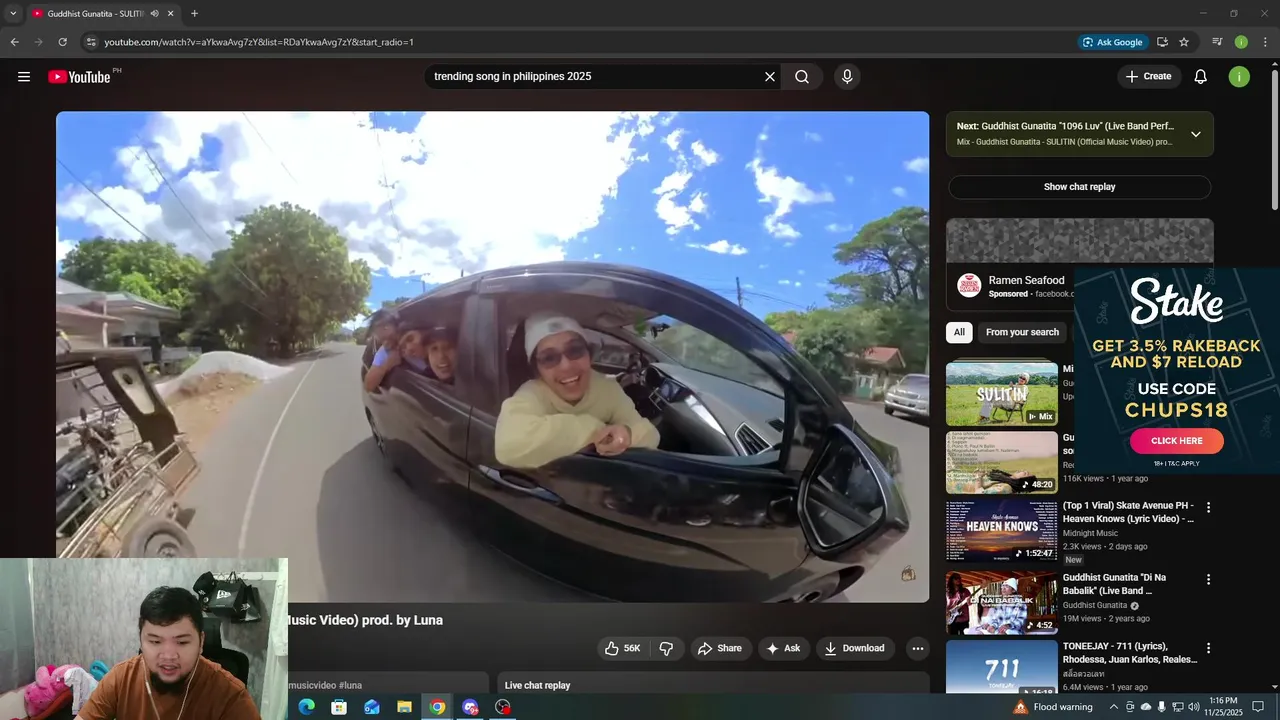Bookmark this tab with star icon
Viewport: 1280px width, 720px height.
click(1184, 42)
